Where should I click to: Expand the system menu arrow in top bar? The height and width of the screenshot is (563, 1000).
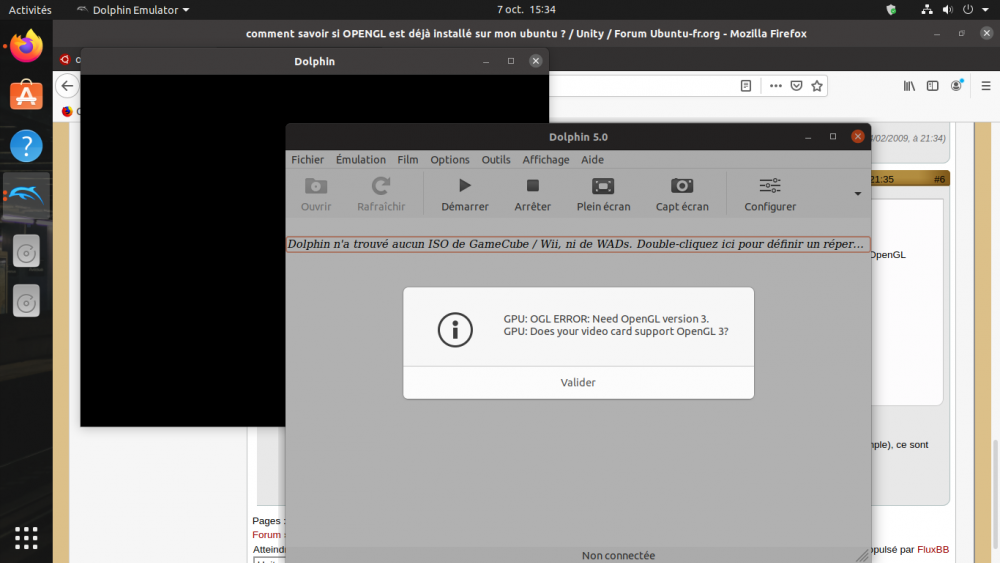(x=985, y=10)
